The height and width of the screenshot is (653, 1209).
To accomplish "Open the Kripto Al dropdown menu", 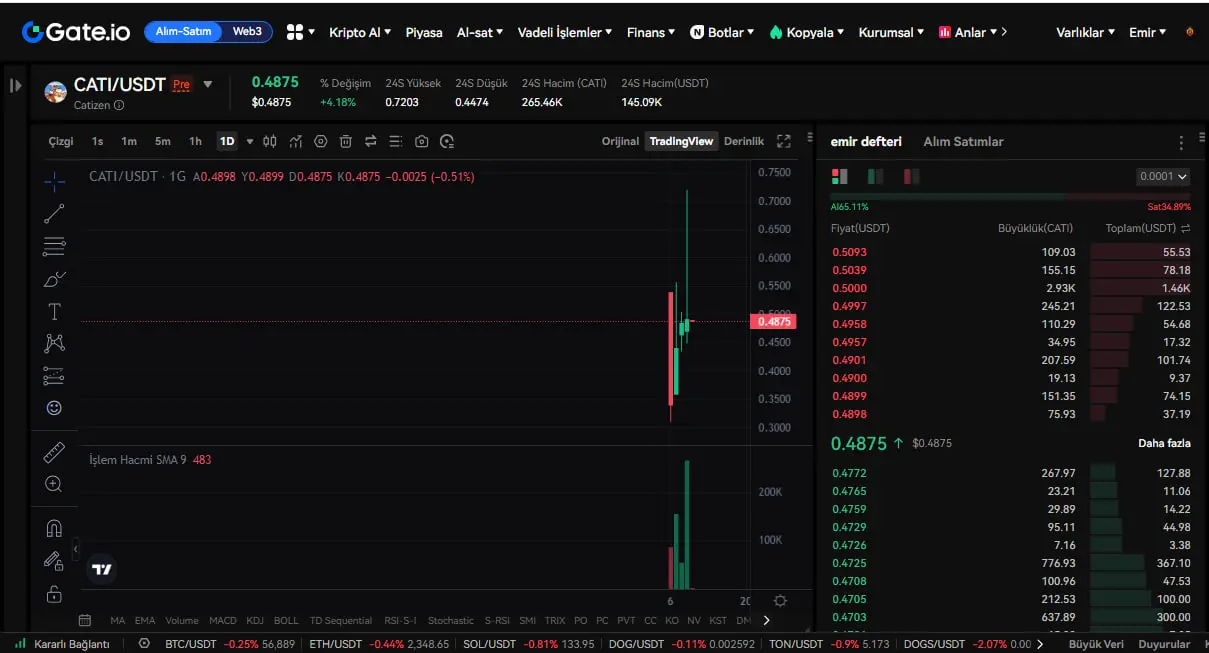I will click(361, 32).
